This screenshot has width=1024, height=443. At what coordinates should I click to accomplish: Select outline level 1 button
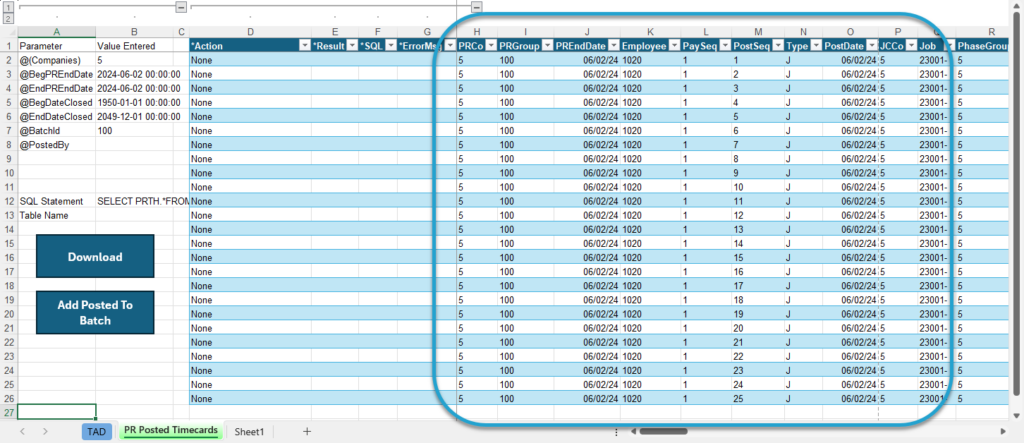(x=8, y=8)
